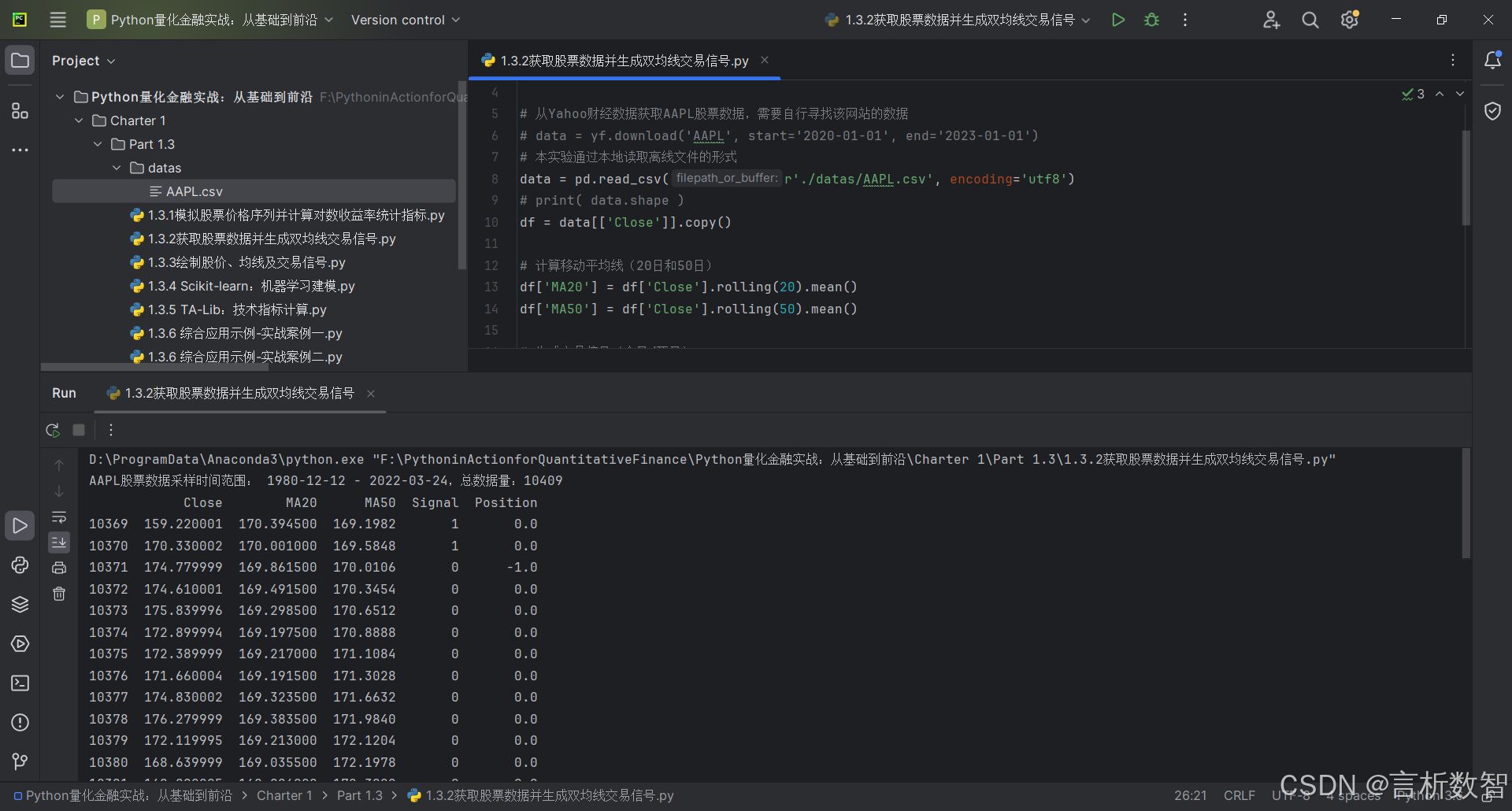Click console vertical scrollbar
Viewport: 1512px width, 811px height.
[1466, 504]
